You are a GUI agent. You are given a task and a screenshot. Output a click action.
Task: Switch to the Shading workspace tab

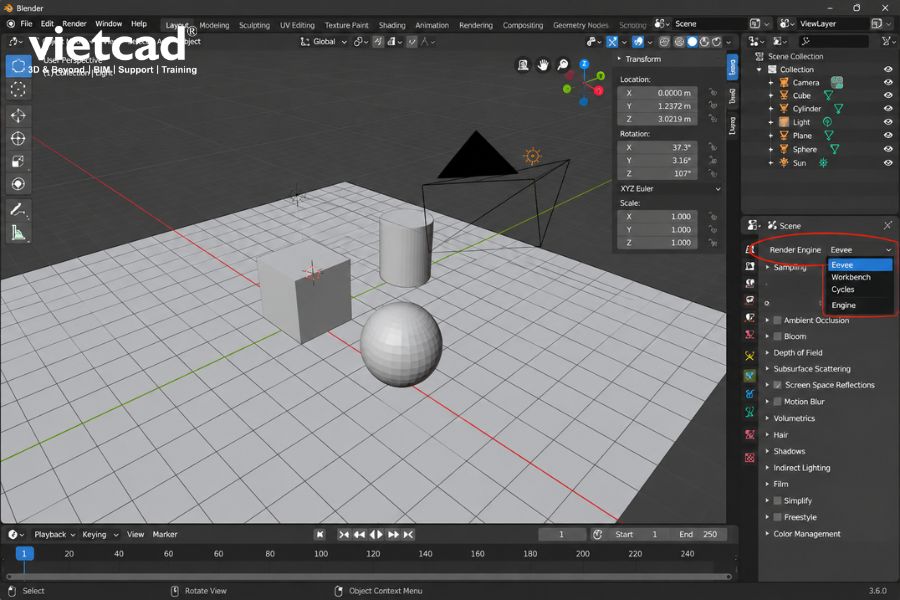tap(392, 25)
